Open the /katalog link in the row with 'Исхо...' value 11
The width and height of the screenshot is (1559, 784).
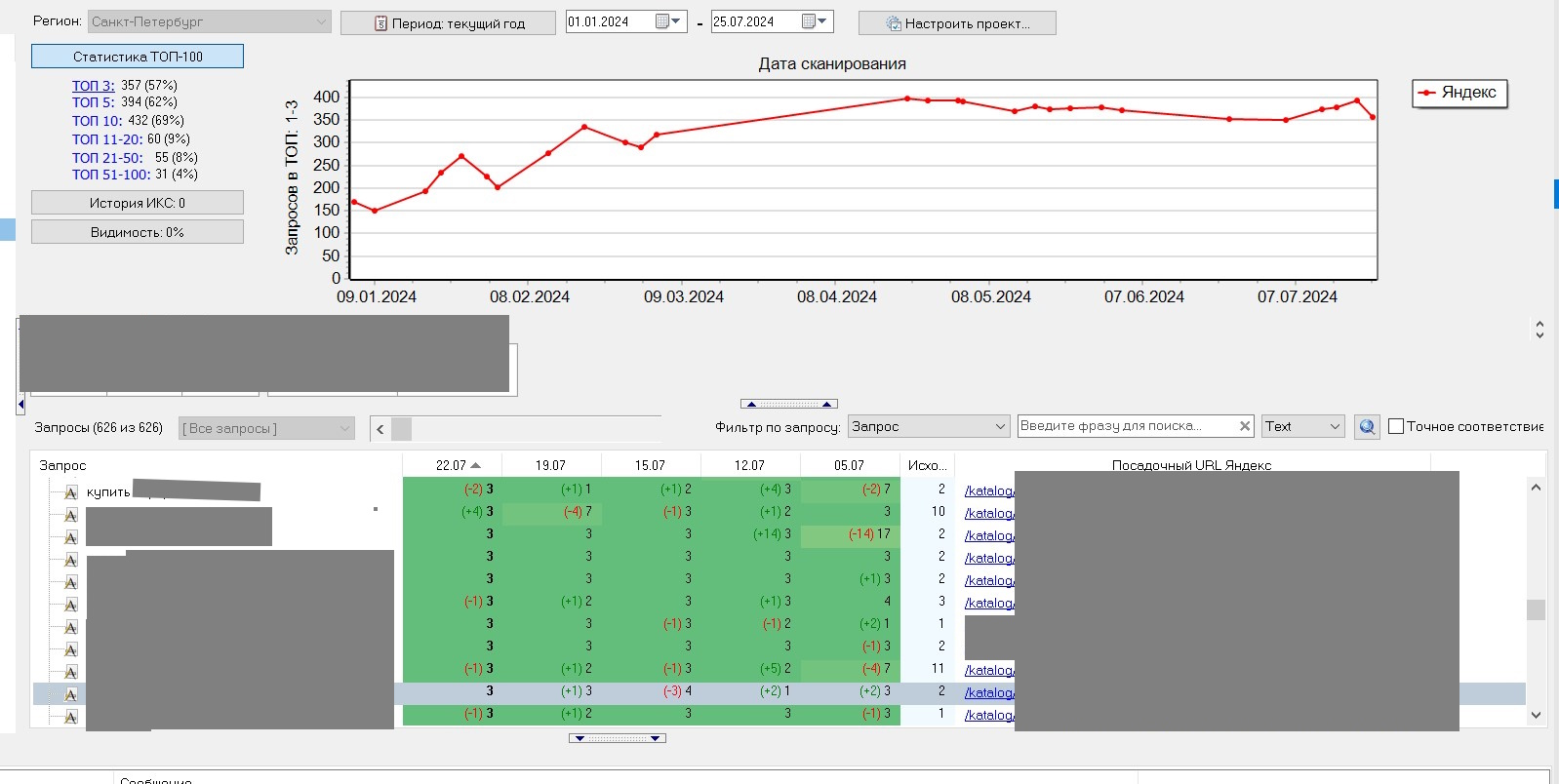(989, 670)
